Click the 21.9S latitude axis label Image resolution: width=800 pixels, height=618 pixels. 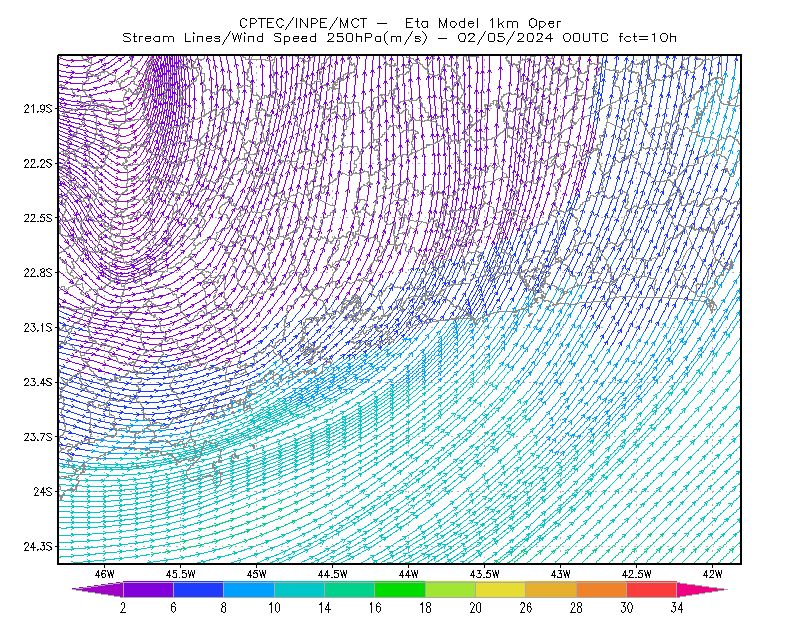[37, 109]
